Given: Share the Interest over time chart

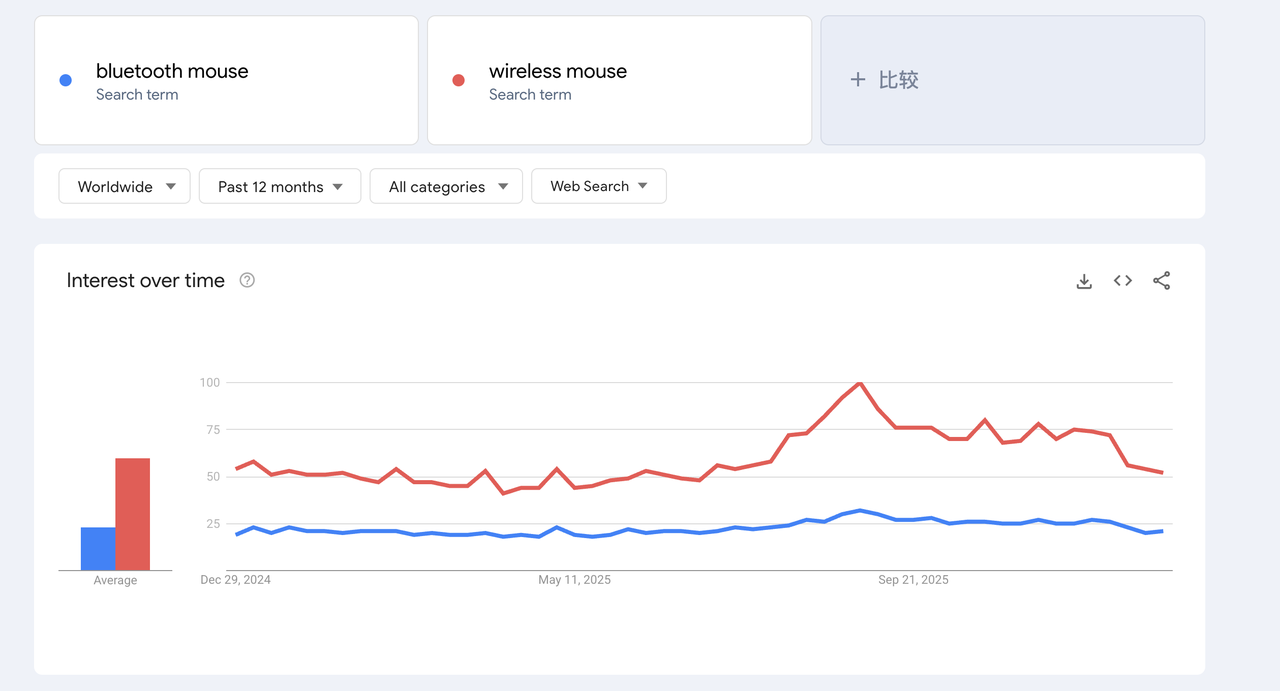Looking at the screenshot, I should point(1161,281).
